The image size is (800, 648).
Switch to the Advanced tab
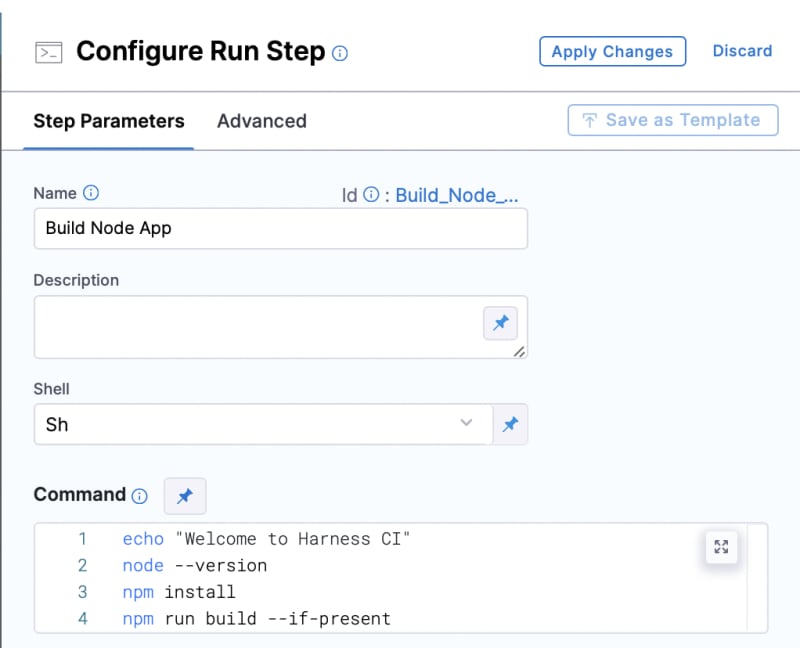(x=262, y=121)
